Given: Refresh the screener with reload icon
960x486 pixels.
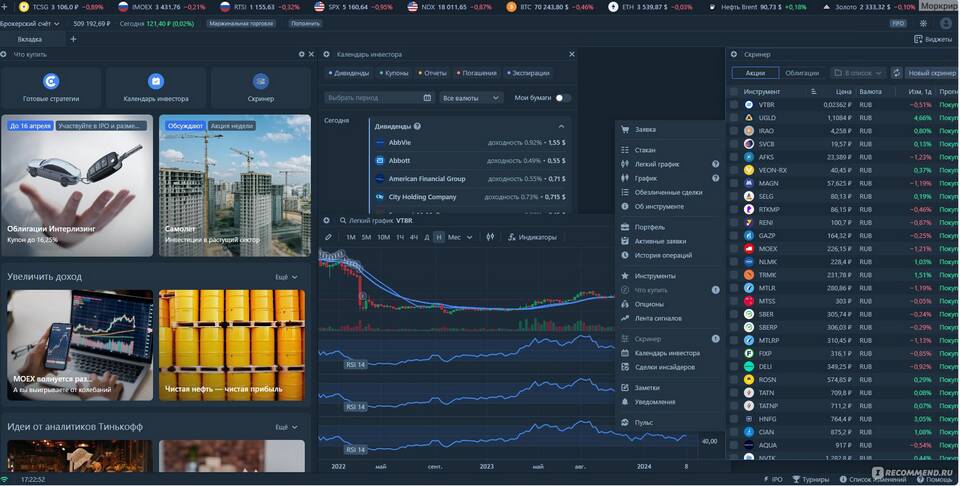Looking at the screenshot, I should tap(896, 73).
